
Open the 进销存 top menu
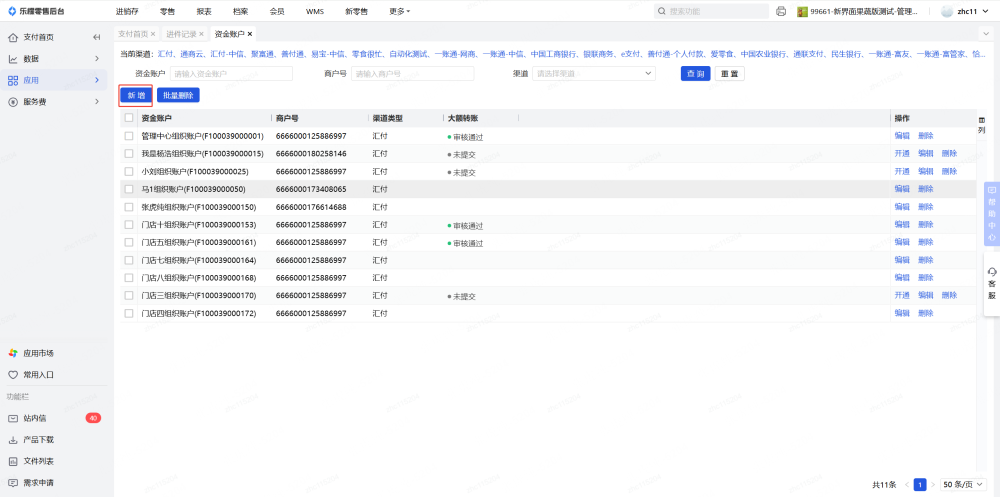127,11
